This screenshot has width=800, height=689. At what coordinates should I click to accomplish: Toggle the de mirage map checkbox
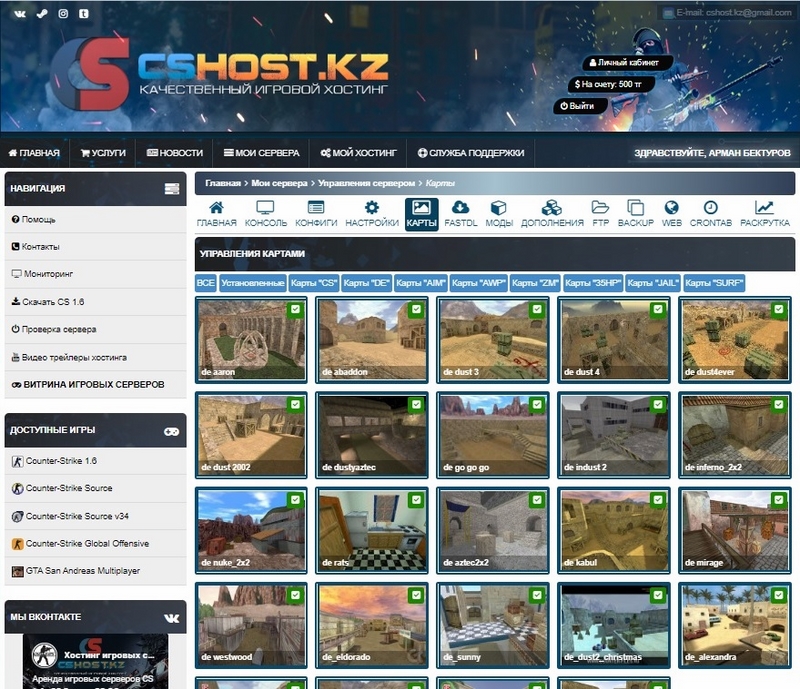pyautogui.click(x=779, y=500)
